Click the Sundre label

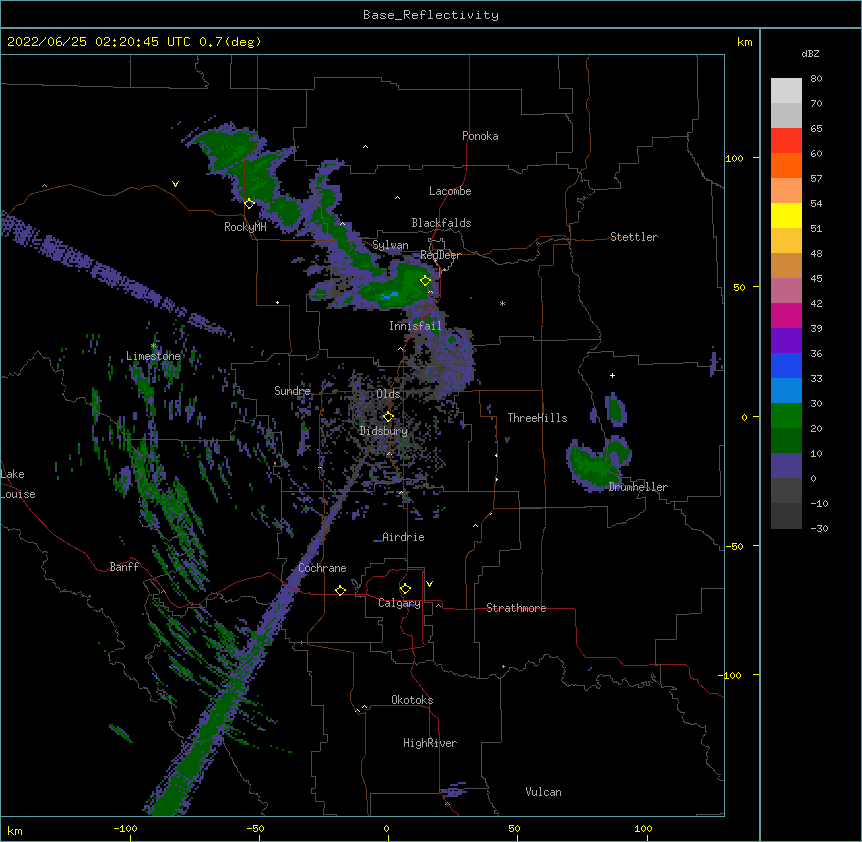click(292, 391)
